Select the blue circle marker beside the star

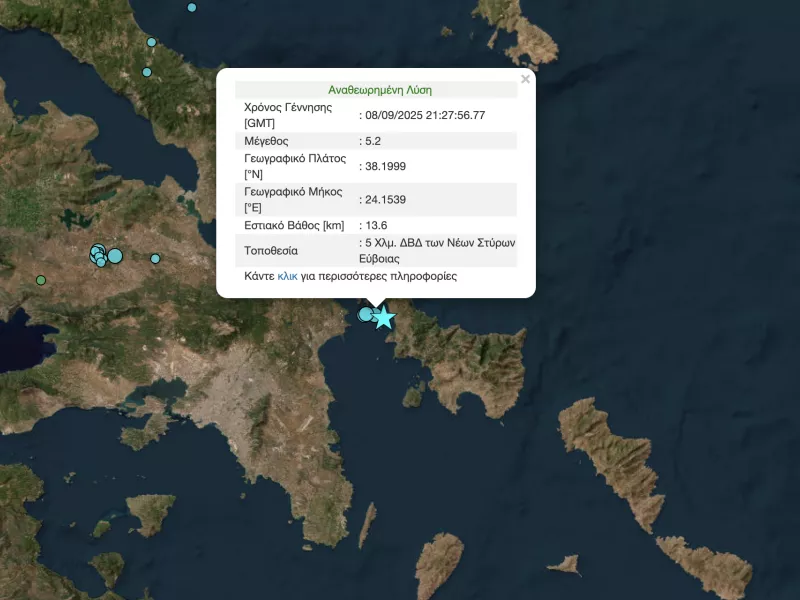pyautogui.click(x=366, y=315)
